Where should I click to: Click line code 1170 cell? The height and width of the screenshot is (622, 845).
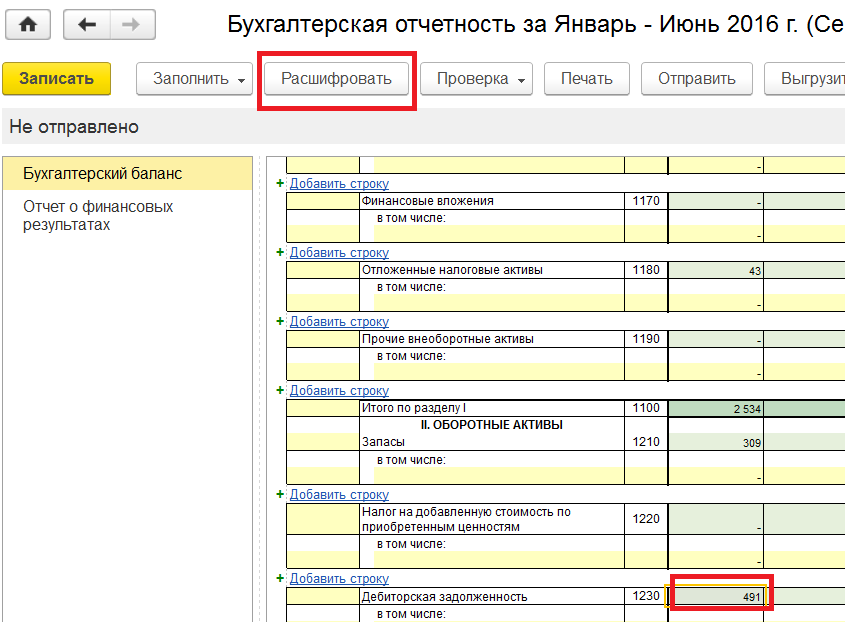click(646, 201)
